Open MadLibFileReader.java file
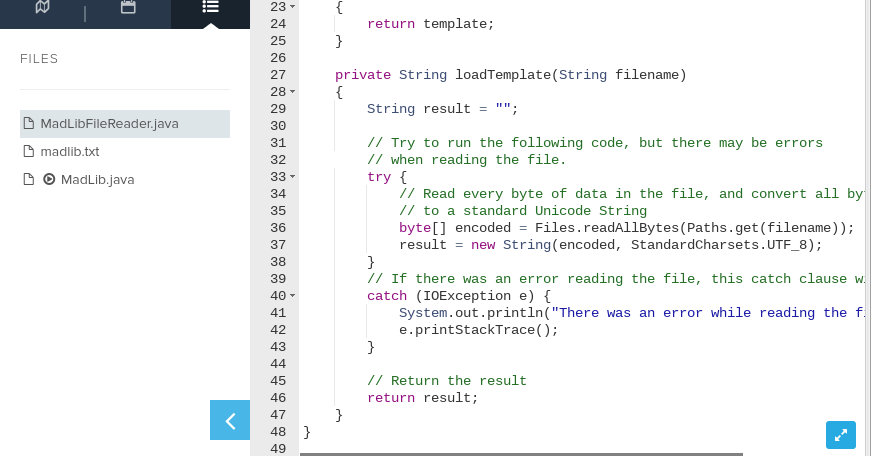The height and width of the screenshot is (456, 876). [125, 124]
